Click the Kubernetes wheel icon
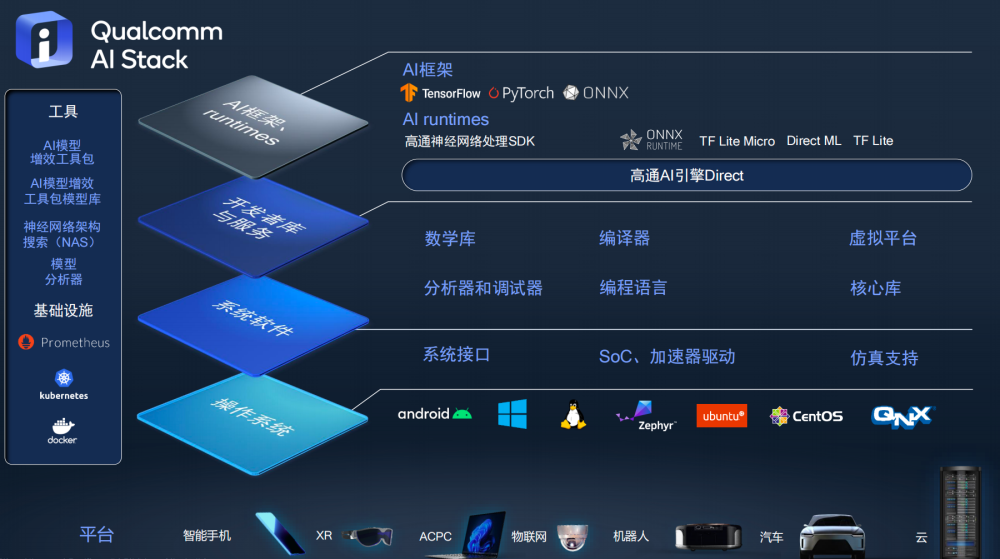 point(64,378)
